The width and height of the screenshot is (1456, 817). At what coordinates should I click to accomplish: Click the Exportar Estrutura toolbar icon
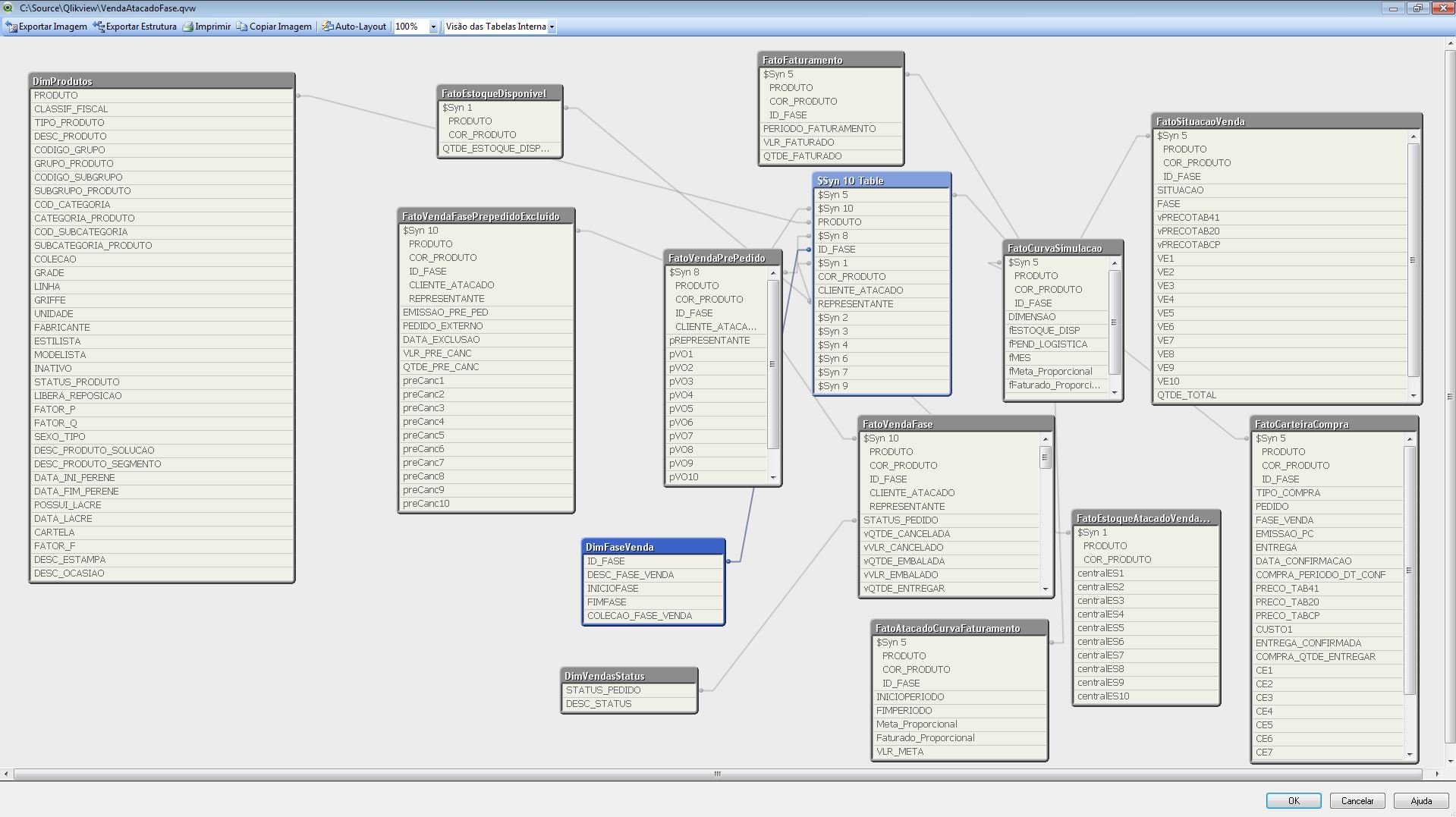(99, 27)
